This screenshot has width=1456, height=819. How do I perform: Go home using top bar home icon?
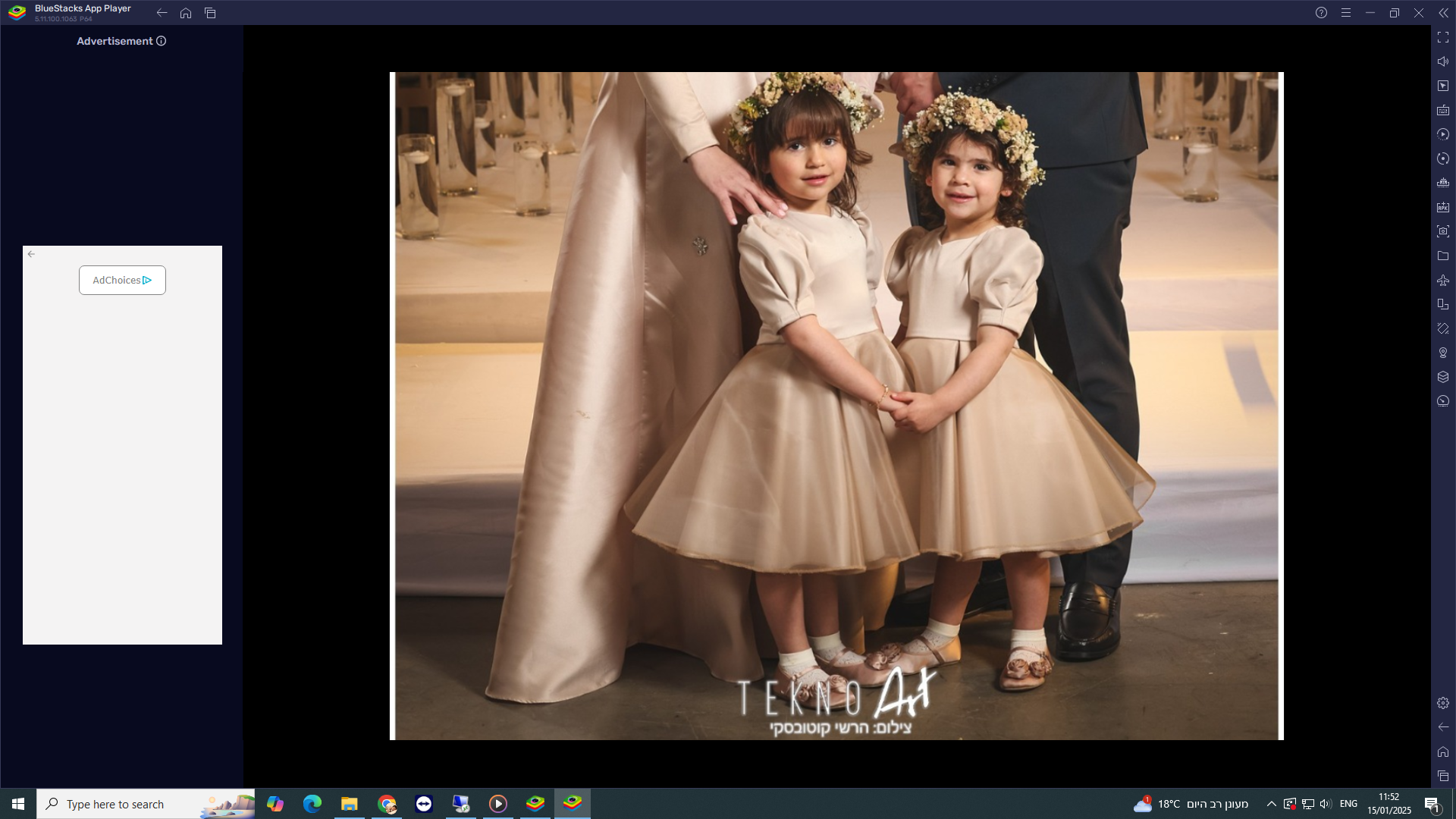click(186, 13)
